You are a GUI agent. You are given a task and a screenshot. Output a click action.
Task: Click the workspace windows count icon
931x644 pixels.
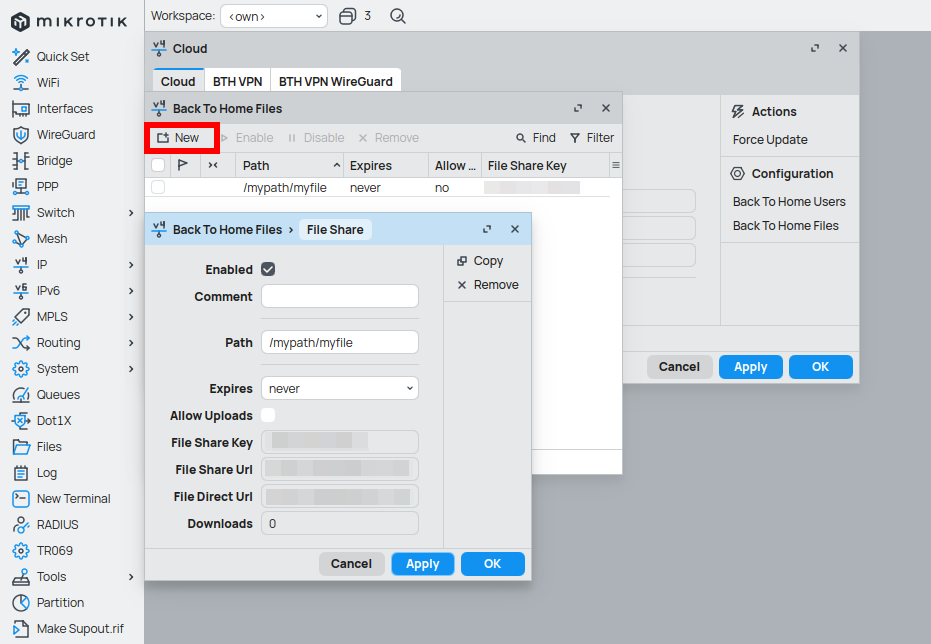click(347, 16)
